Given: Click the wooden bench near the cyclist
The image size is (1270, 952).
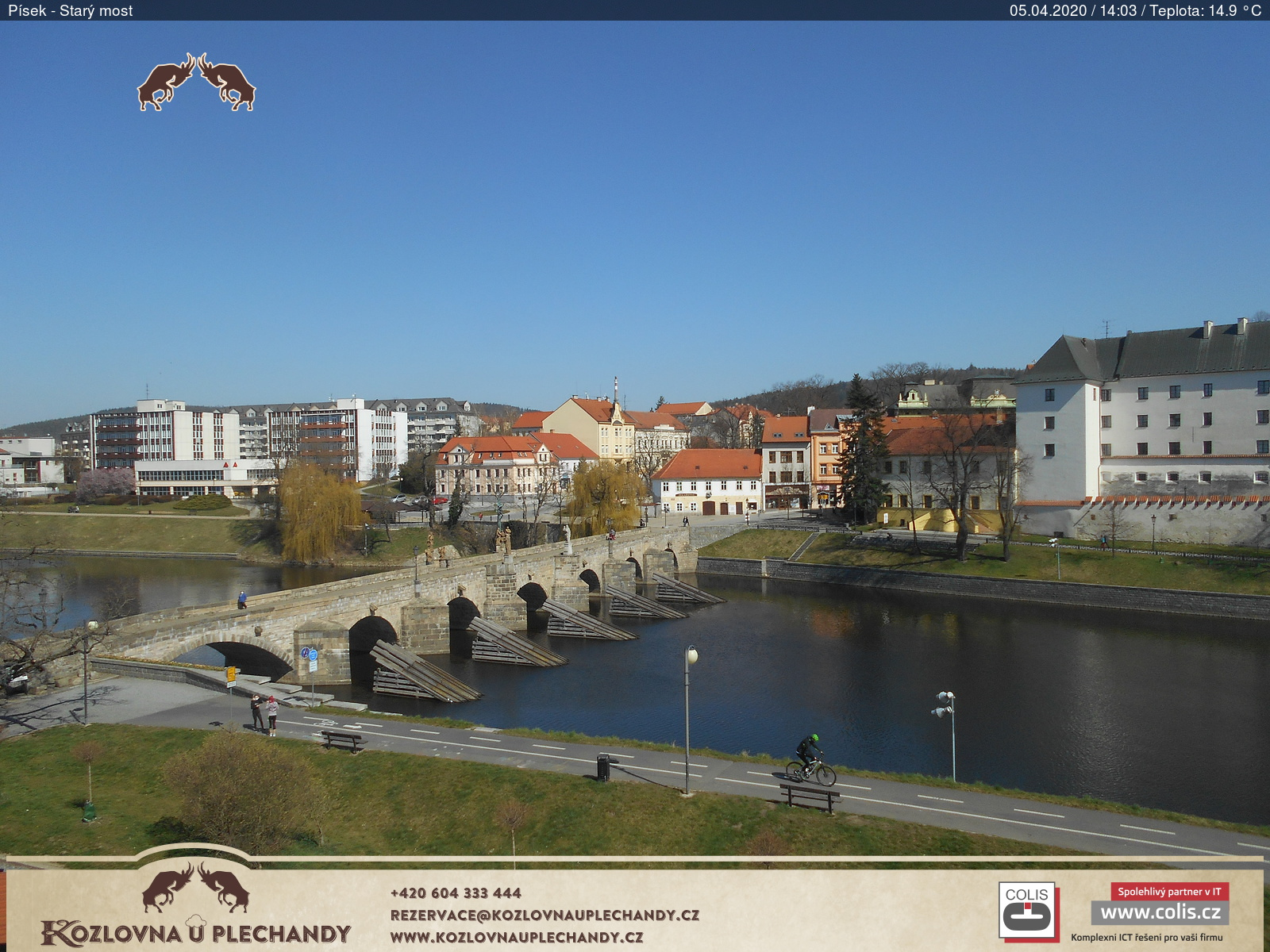Looking at the screenshot, I should click(809, 796).
